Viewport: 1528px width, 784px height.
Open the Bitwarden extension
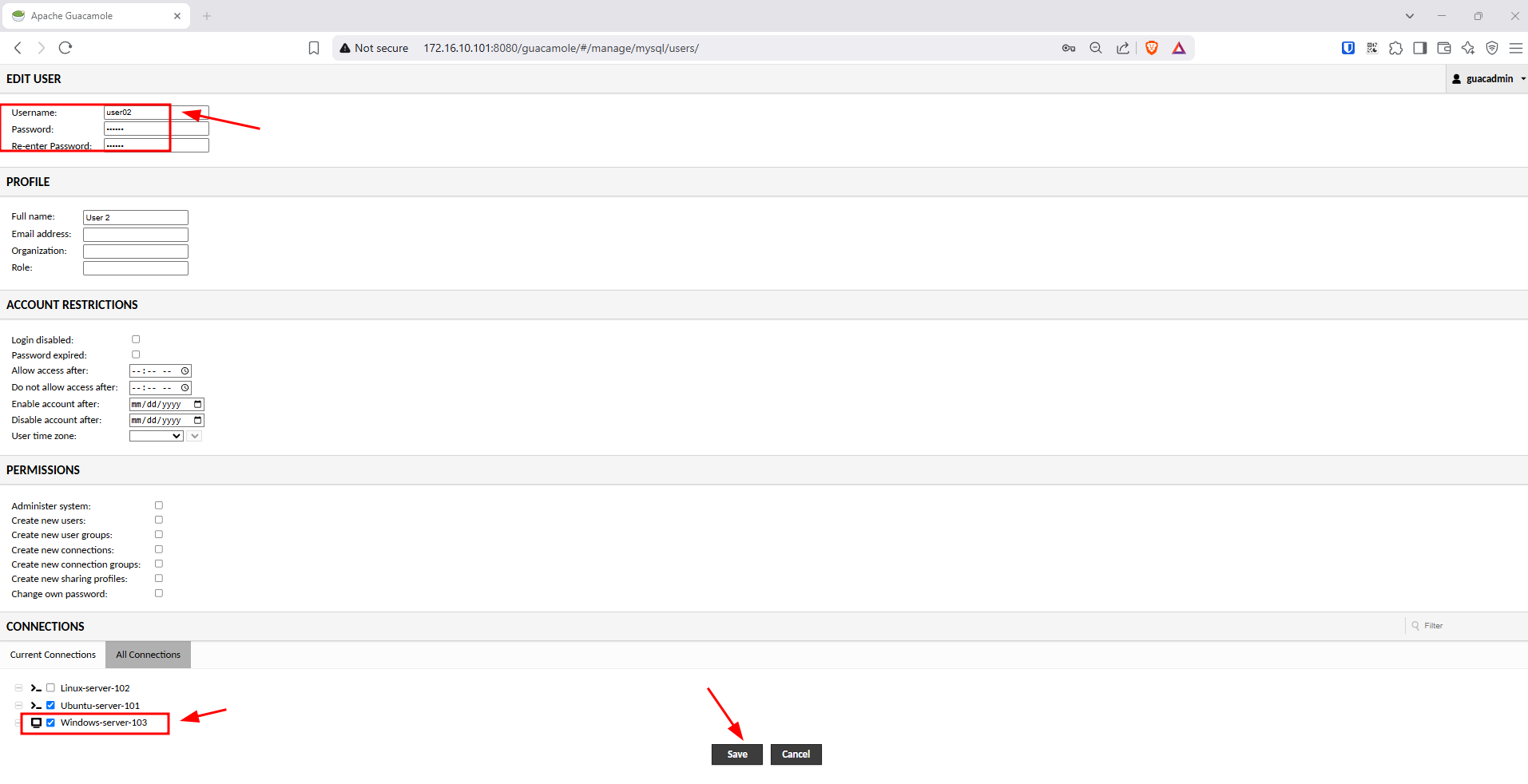tap(1348, 48)
